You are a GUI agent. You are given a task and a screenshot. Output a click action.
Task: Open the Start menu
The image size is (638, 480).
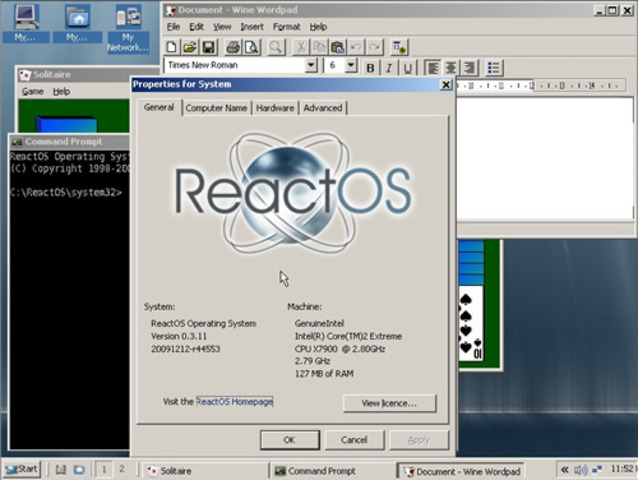point(22,469)
